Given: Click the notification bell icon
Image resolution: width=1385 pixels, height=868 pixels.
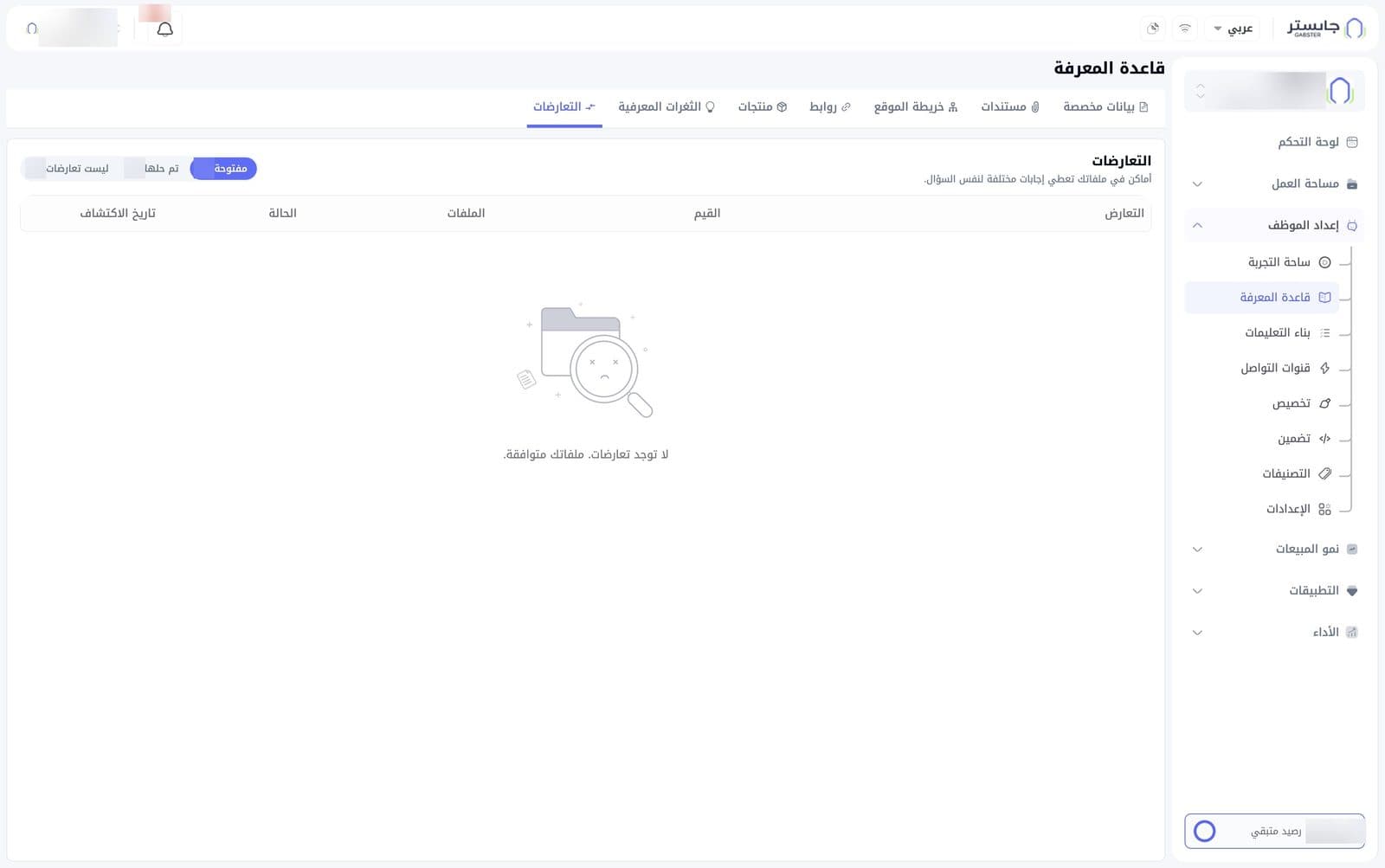Looking at the screenshot, I should (164, 29).
